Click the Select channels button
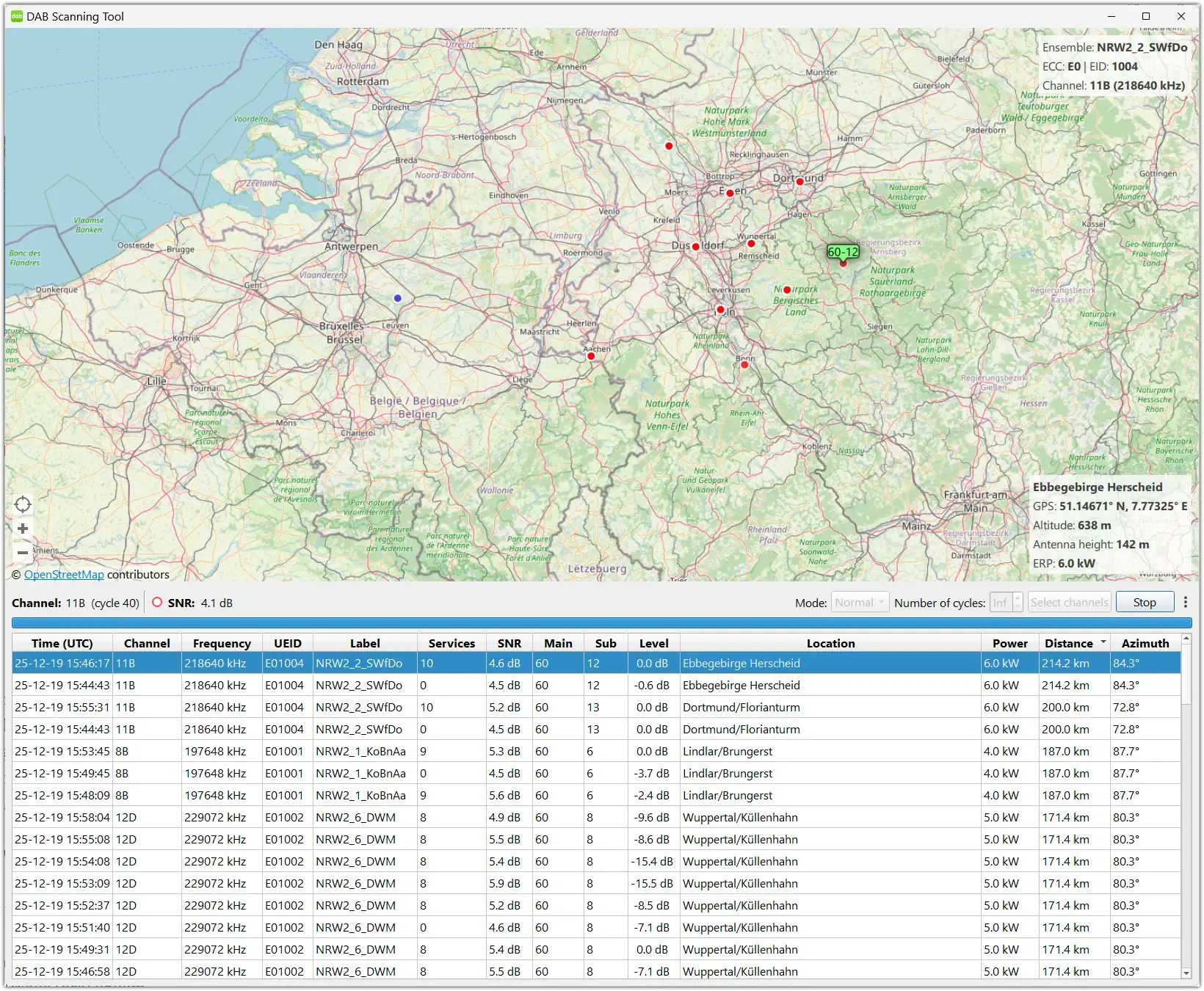The image size is (1204, 991). [1069, 603]
